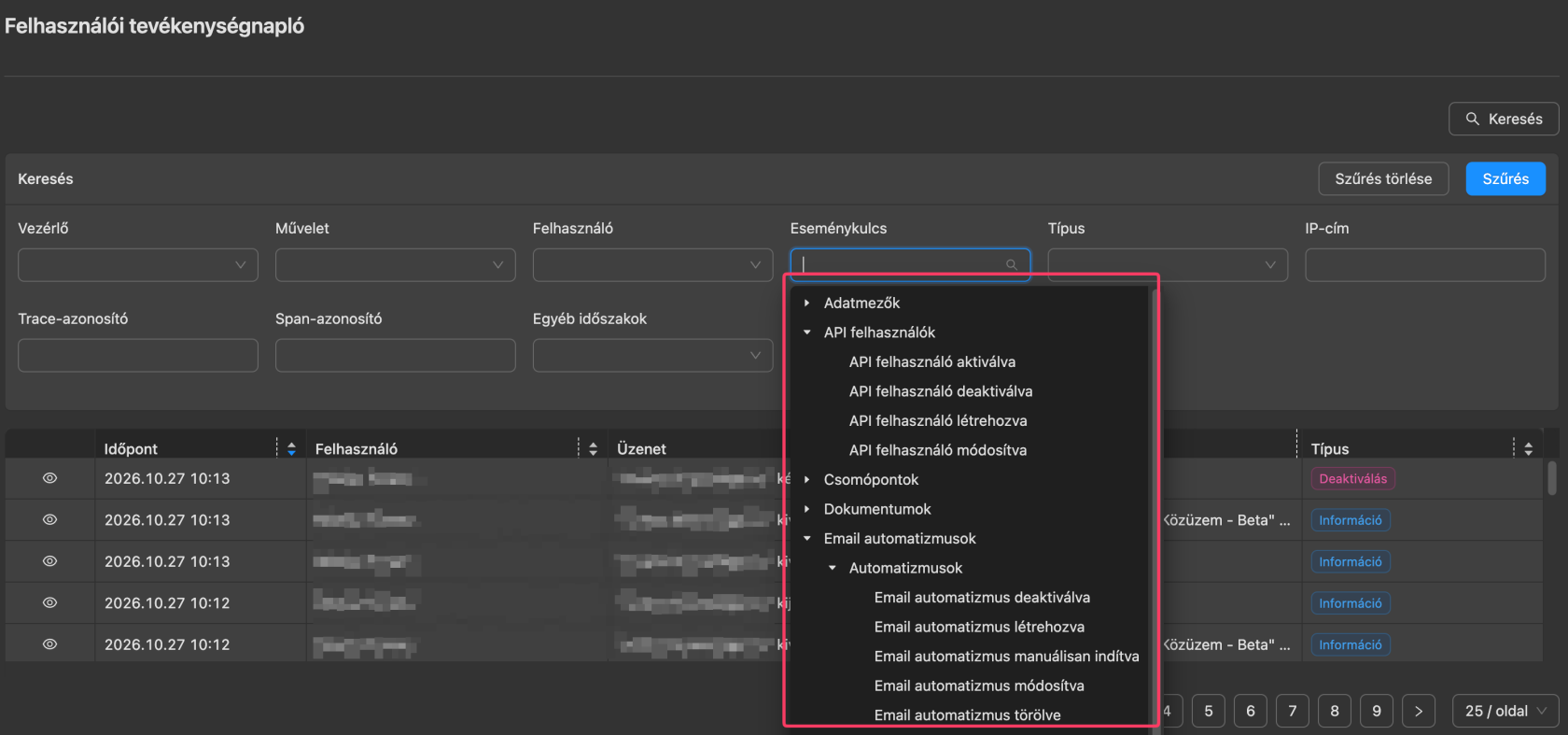Open the Művelet dropdown
This screenshot has width=1568, height=735.
(x=396, y=265)
